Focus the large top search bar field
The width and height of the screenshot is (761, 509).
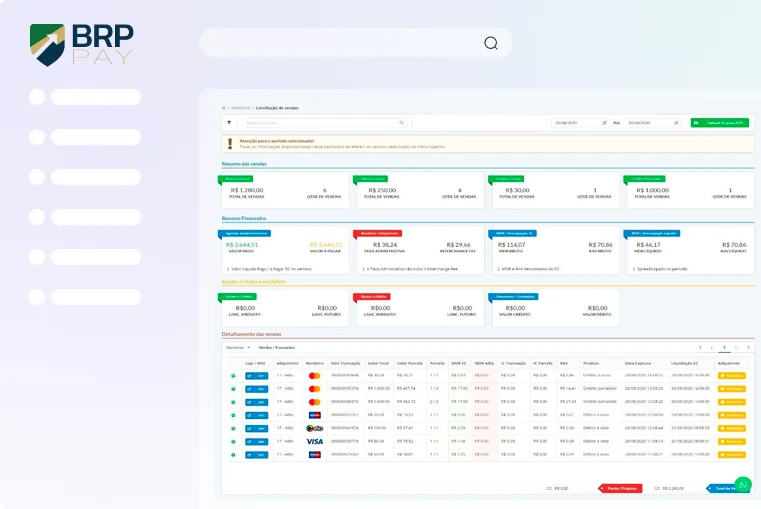tap(355, 43)
